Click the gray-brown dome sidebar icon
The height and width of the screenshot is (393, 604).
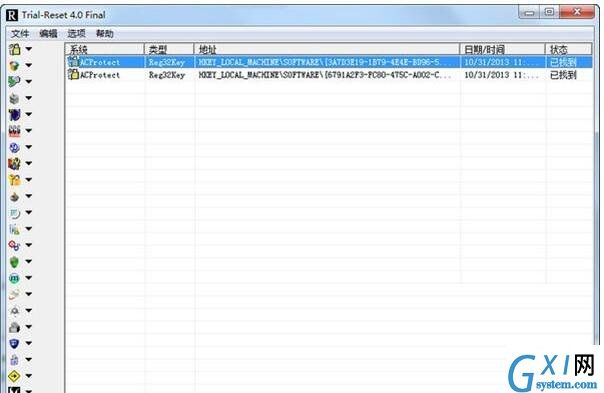[15, 196]
